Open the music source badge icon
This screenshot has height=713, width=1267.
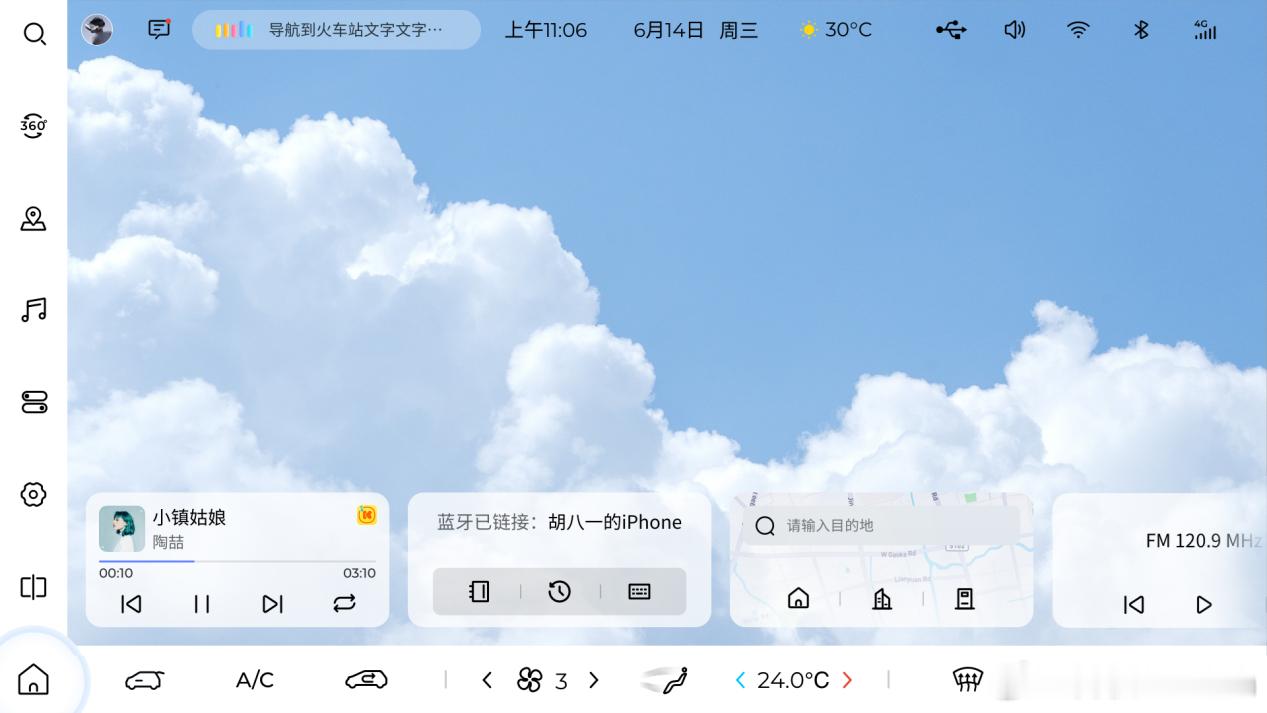coord(367,515)
